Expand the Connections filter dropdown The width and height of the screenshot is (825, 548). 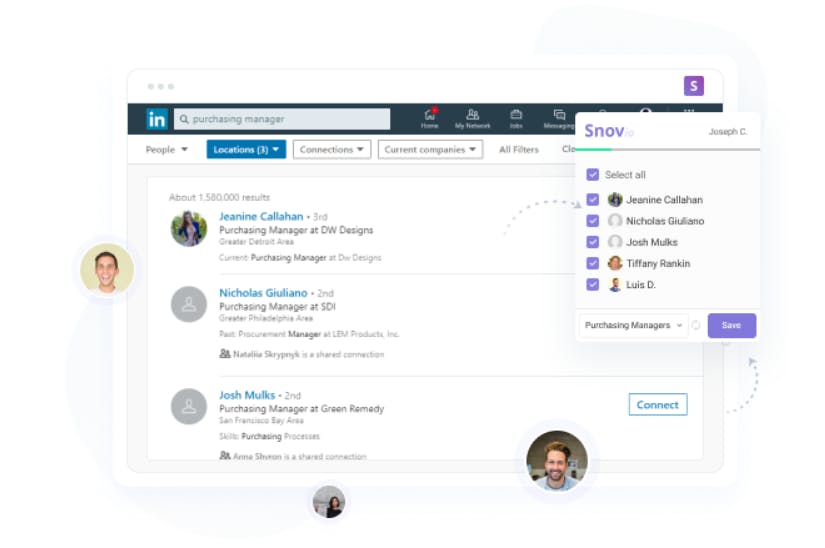point(331,149)
